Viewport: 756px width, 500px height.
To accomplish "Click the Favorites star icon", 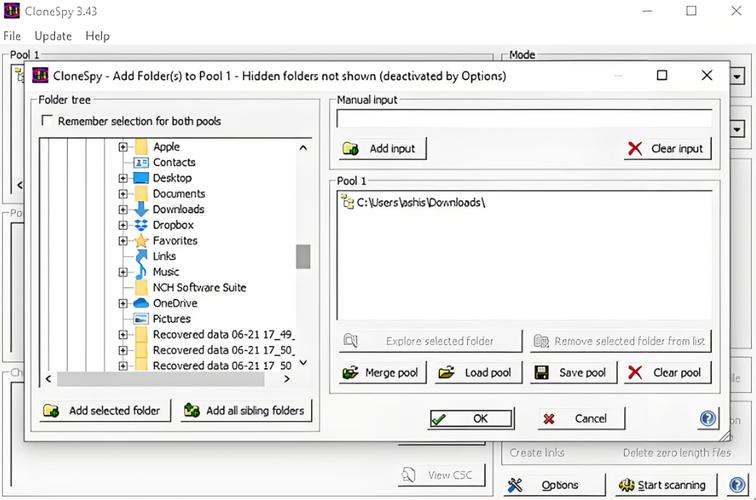I will click(141, 241).
